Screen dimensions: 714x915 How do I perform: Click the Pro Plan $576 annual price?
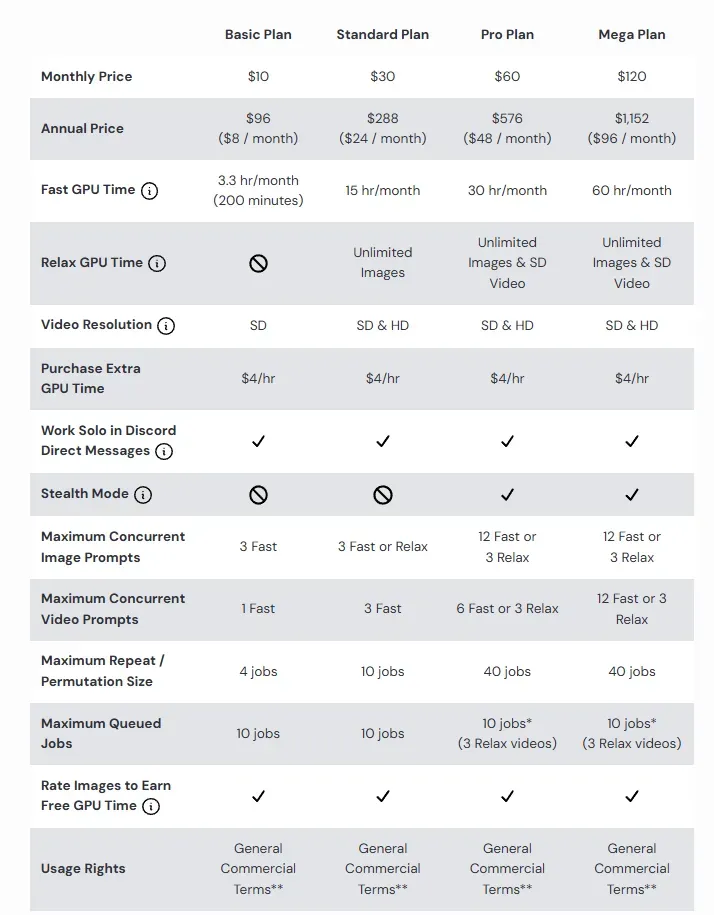507,118
